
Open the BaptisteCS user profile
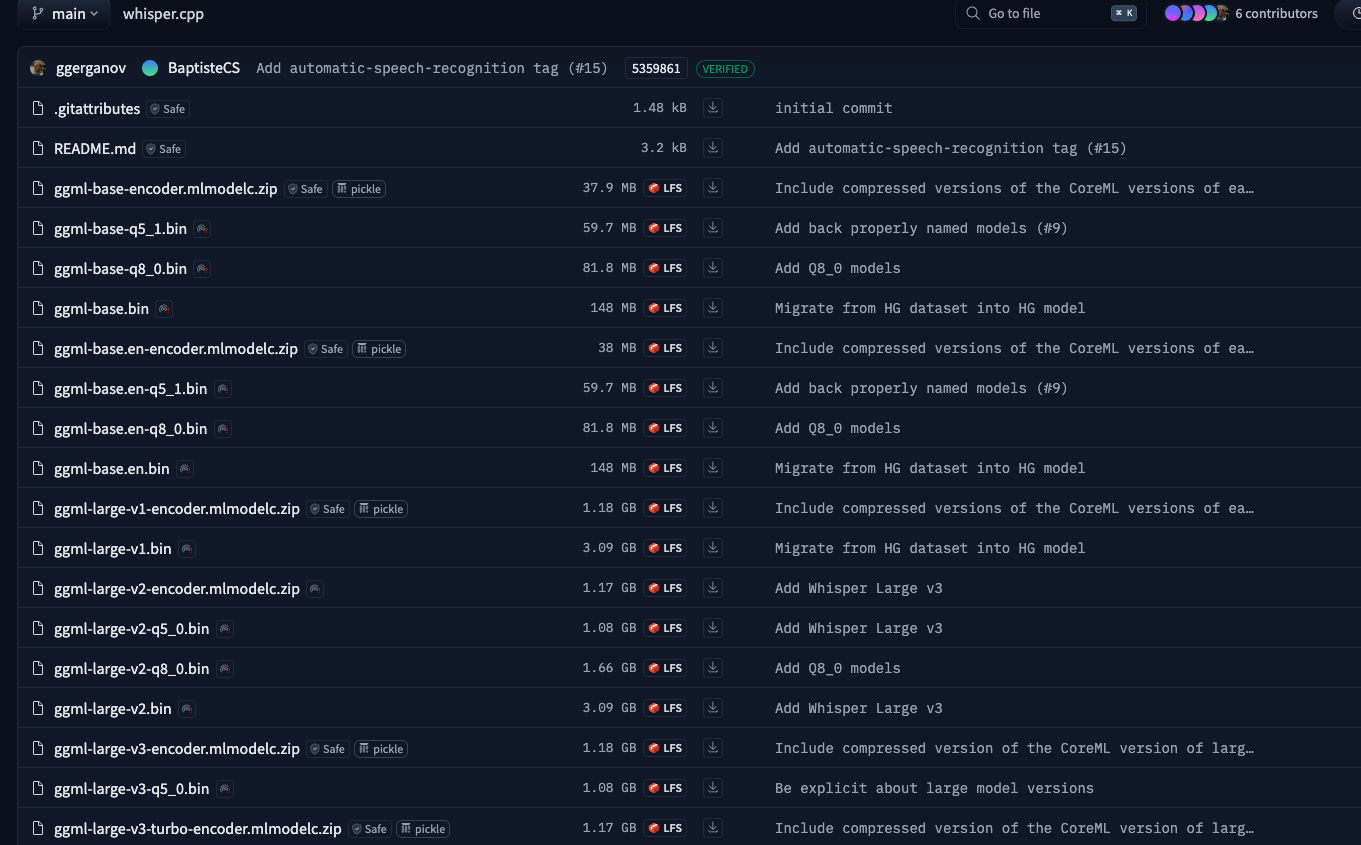(x=204, y=68)
